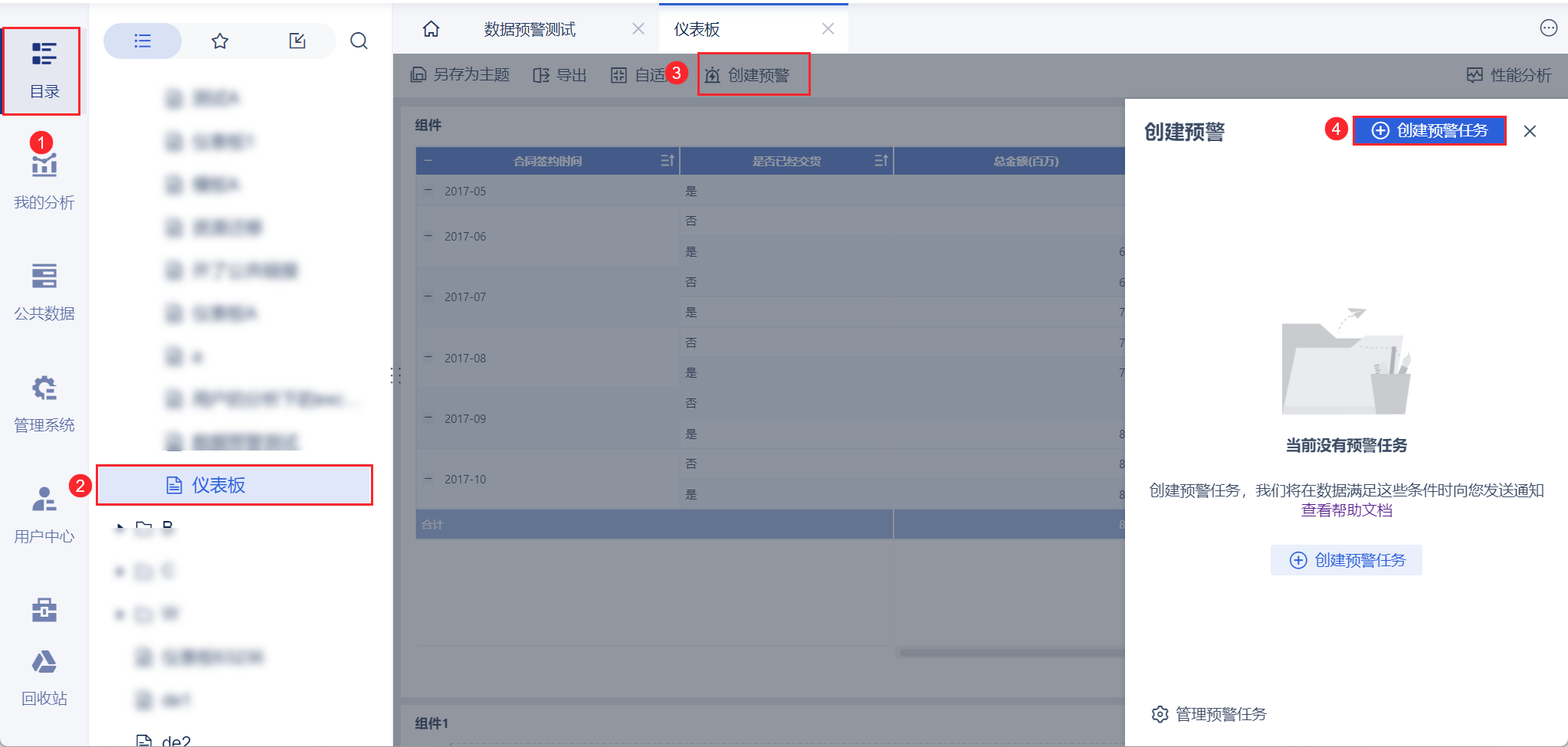Screen dimensions: 1568x747
Task: Open 管理预警任务 settings
Action: point(1209,714)
